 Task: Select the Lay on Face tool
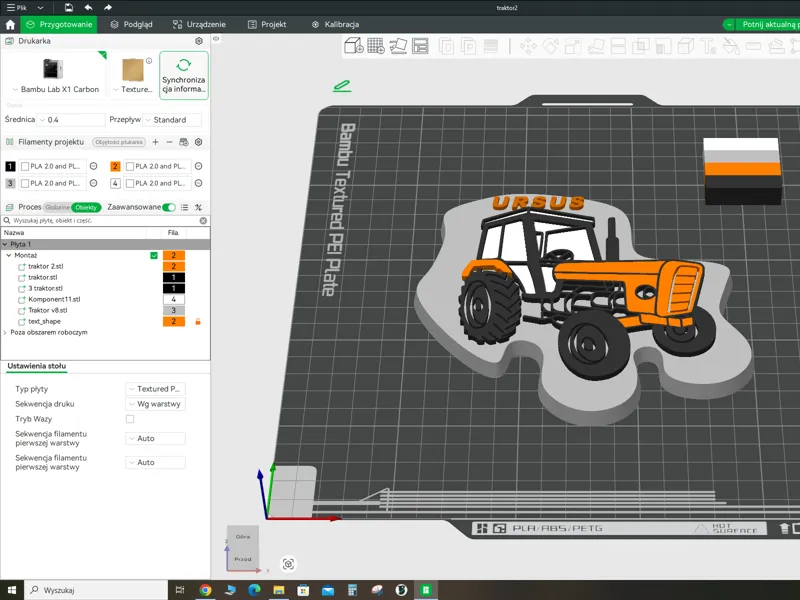596,46
